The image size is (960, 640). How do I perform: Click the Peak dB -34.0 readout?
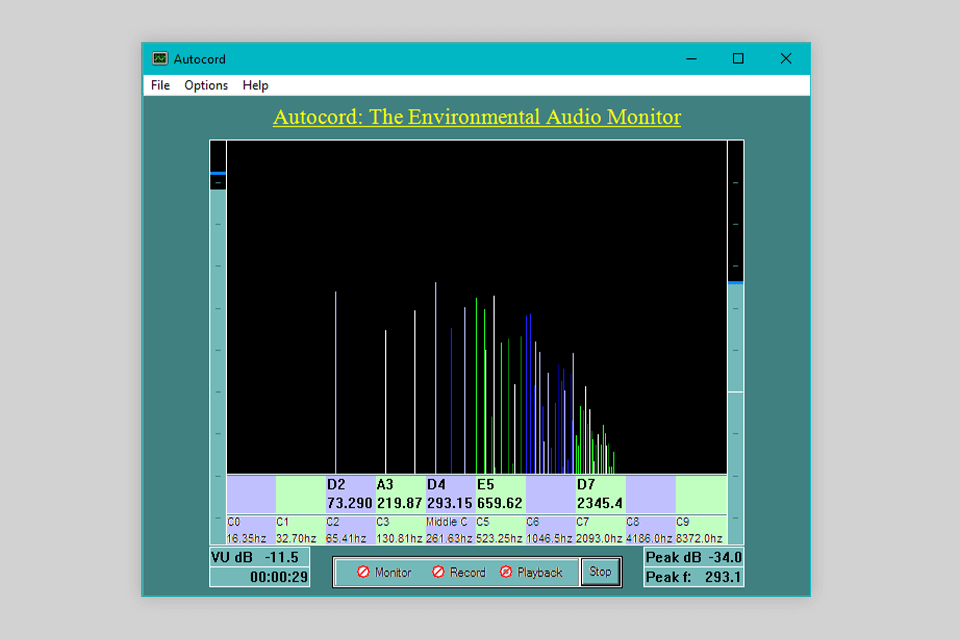694,557
